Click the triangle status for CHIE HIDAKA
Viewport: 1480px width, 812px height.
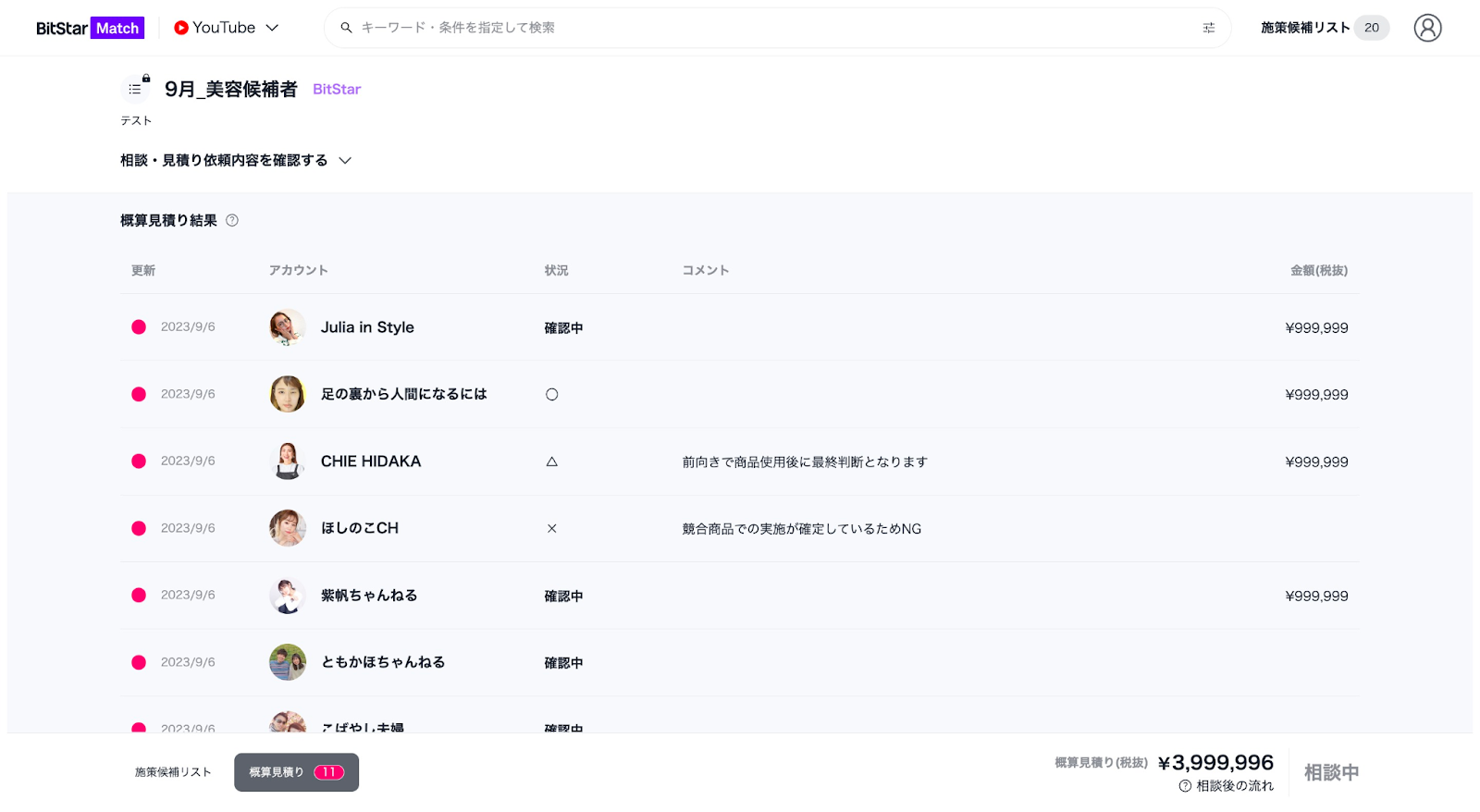coord(552,461)
